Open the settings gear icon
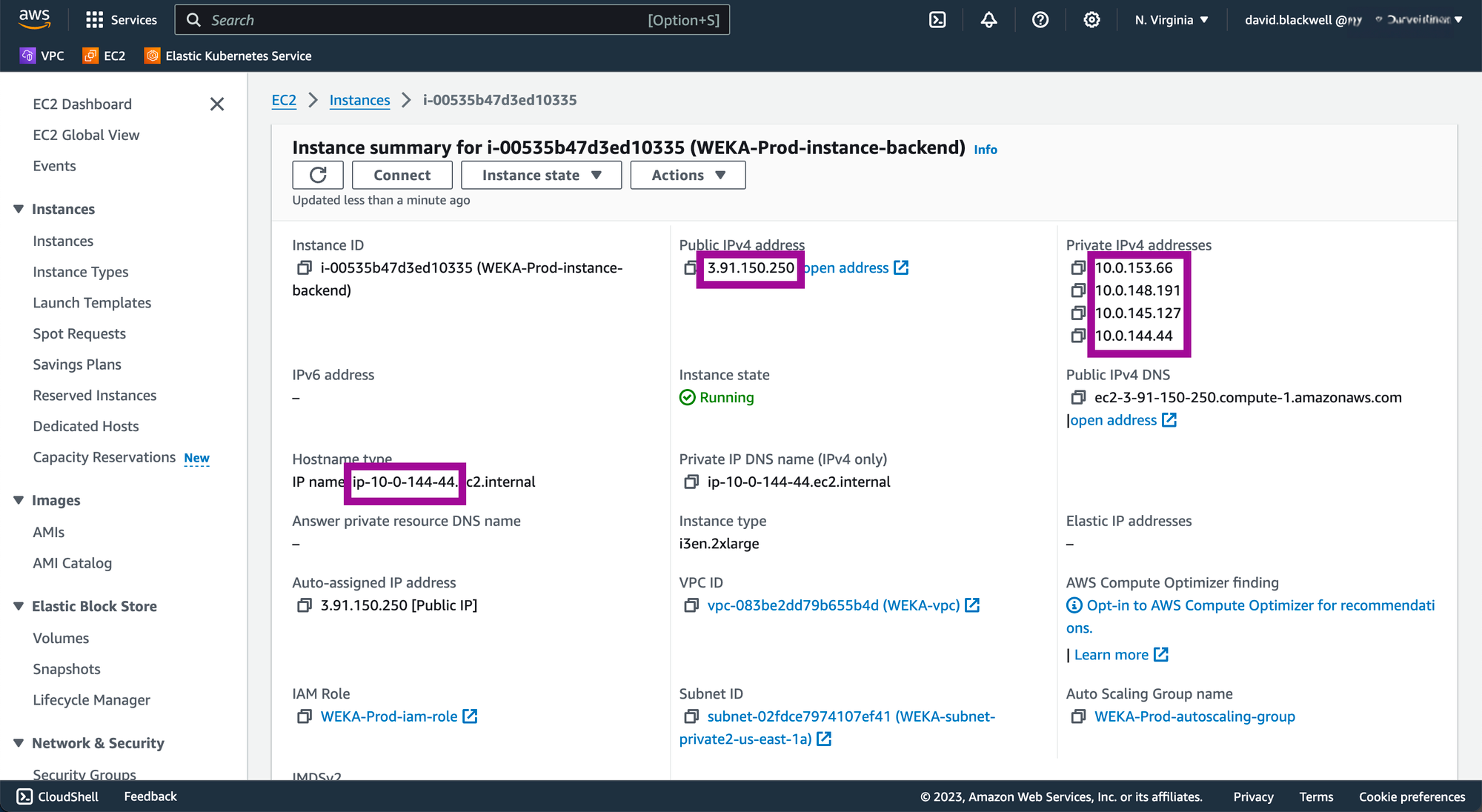 (x=1091, y=20)
